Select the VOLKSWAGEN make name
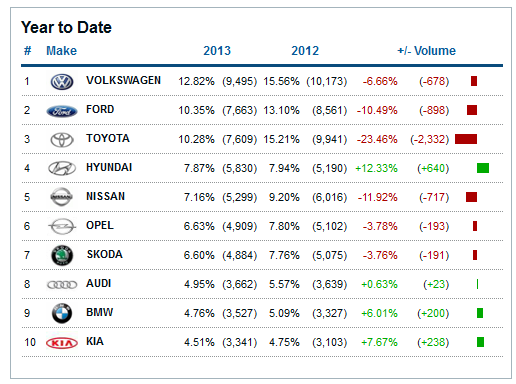Screen dimensions: 516x384 (123, 80)
